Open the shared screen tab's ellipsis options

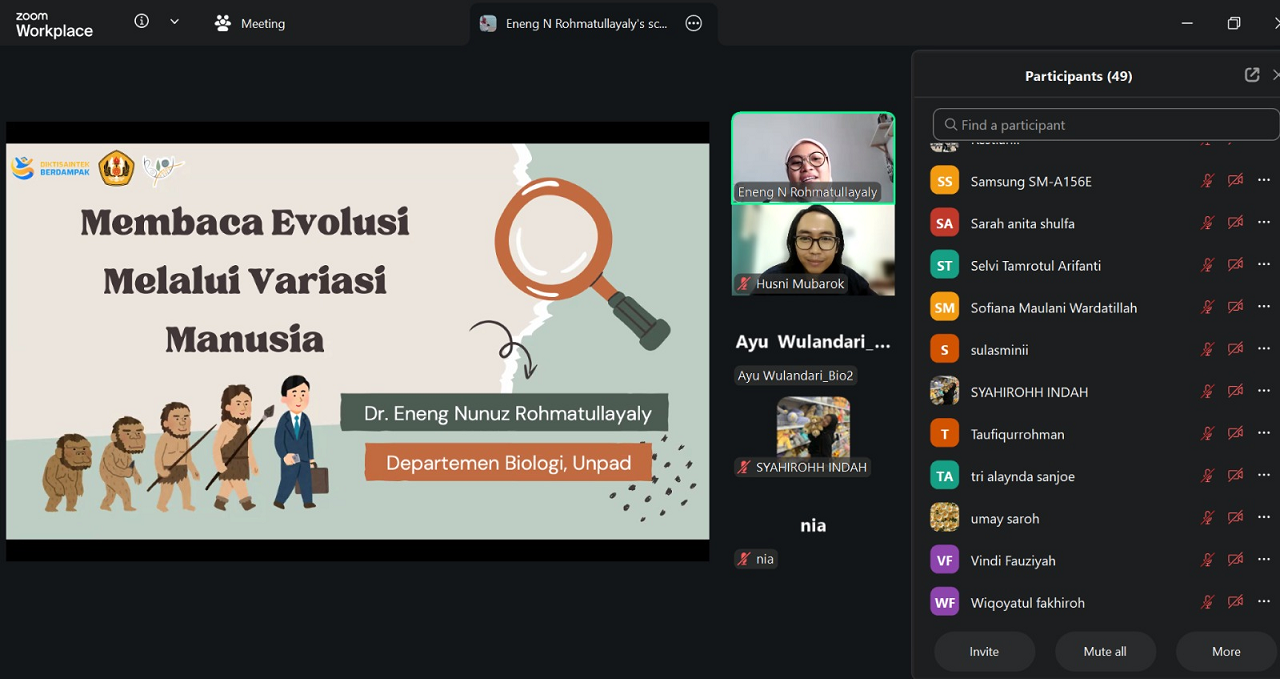pyautogui.click(x=694, y=23)
